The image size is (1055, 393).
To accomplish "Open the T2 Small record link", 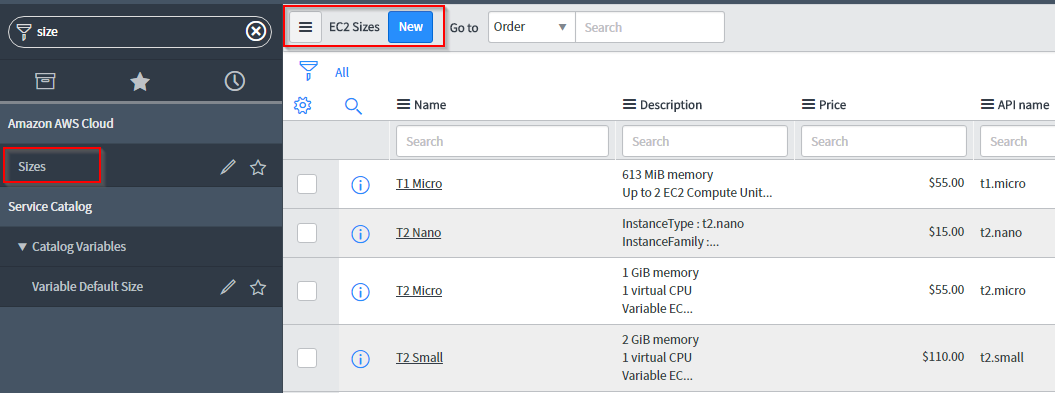I will 419,358.
